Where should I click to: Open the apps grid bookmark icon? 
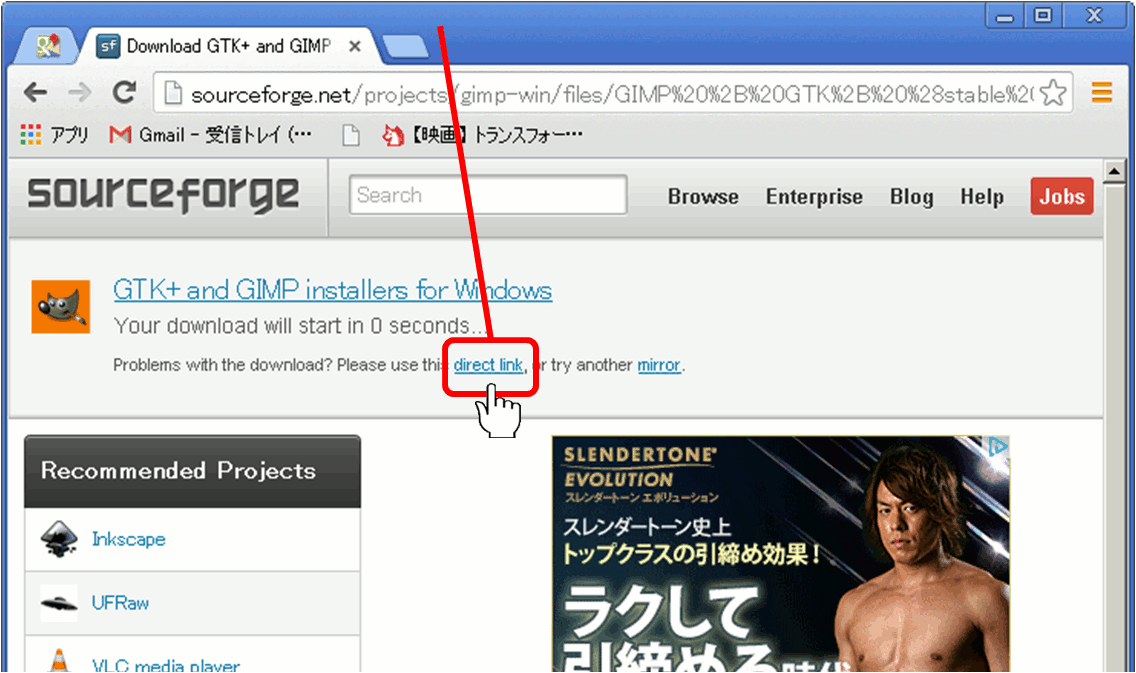pos(31,135)
